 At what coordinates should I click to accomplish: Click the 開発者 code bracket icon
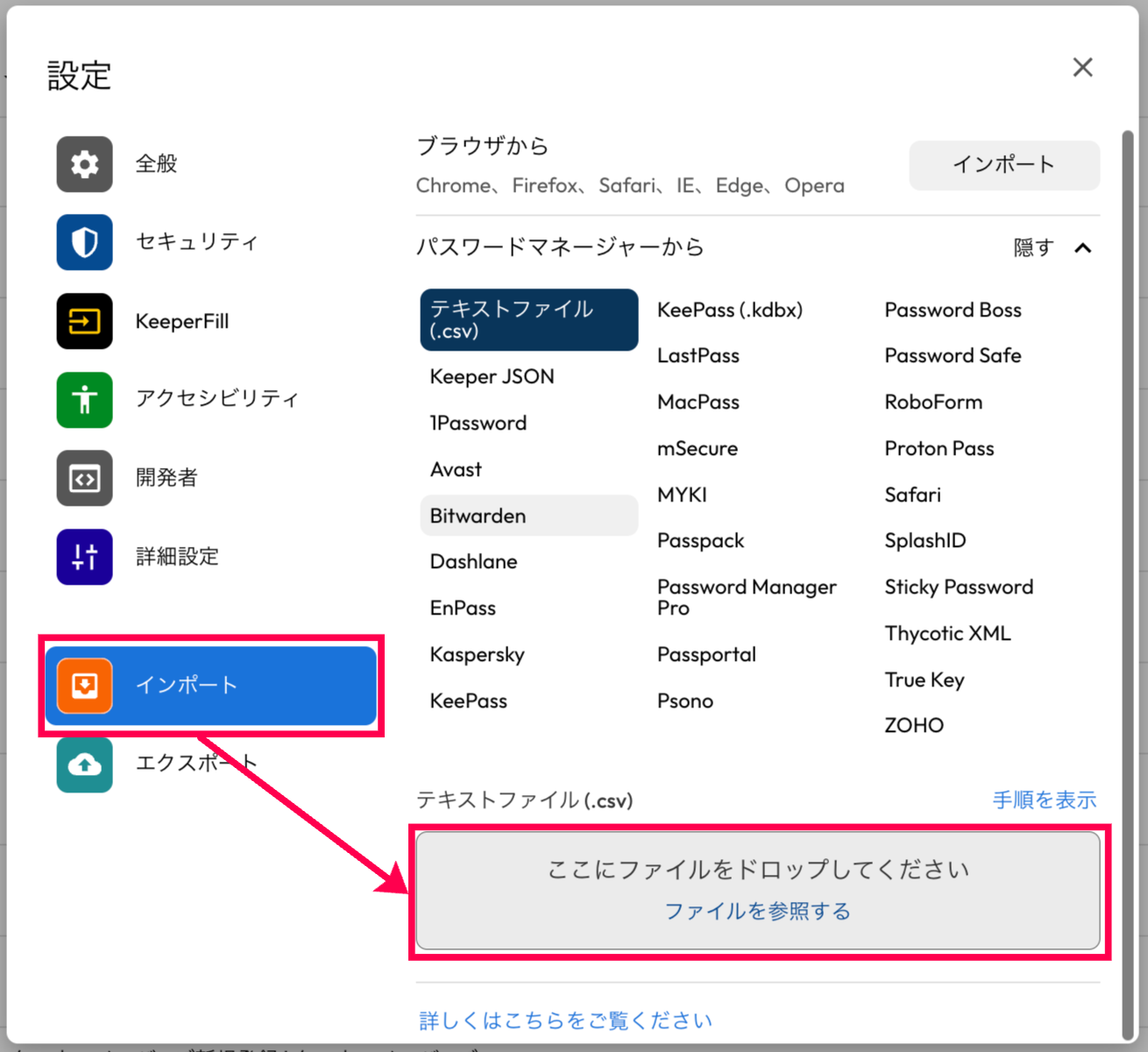pyautogui.click(x=85, y=478)
